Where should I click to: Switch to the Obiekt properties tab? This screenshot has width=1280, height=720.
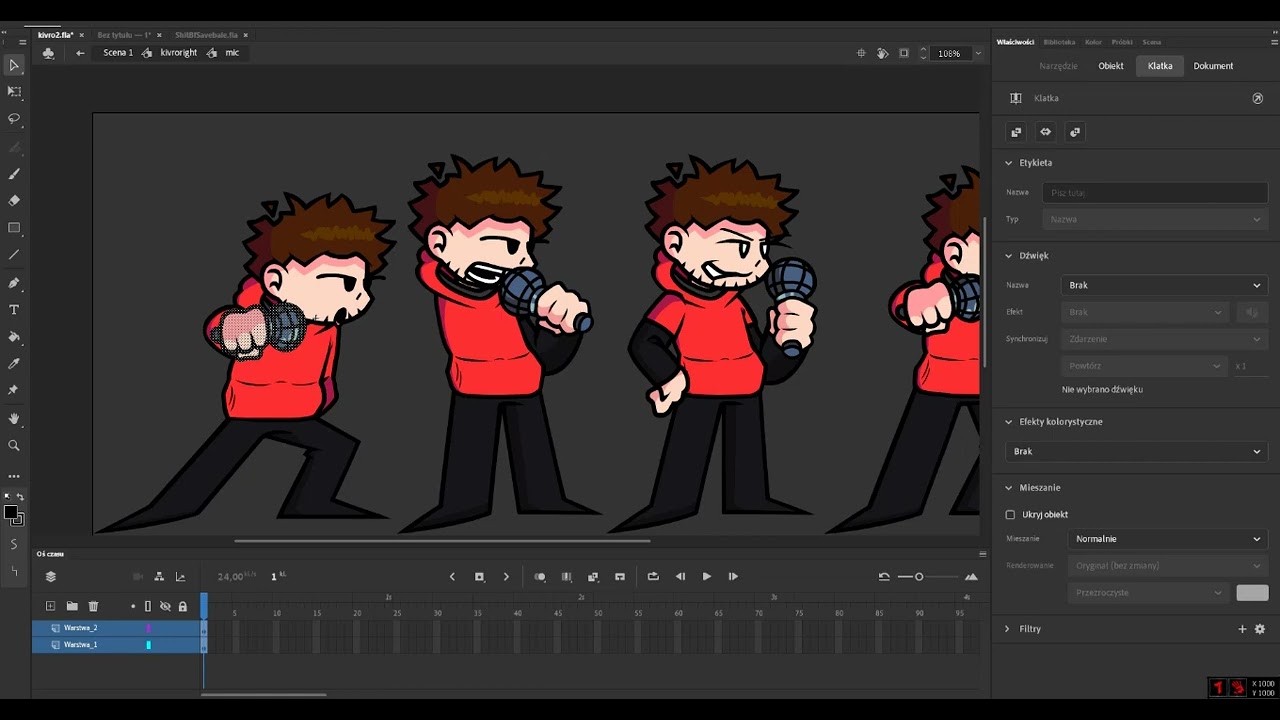point(1111,66)
